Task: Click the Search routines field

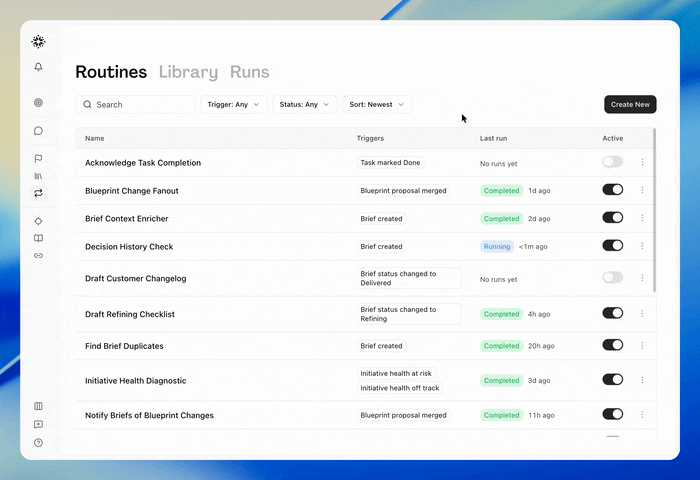Action: click(136, 104)
